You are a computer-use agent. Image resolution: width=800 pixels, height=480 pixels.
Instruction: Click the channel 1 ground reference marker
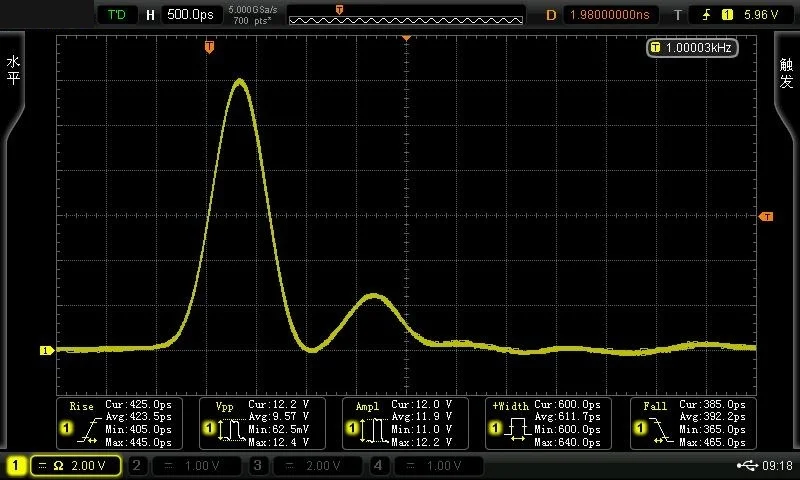[x=46, y=350]
